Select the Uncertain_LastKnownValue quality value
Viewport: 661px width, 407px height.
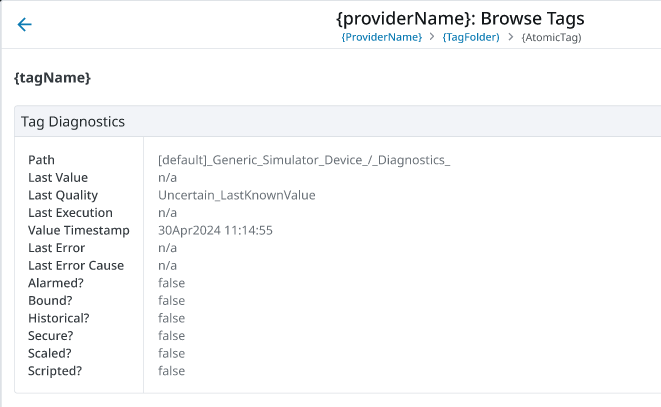click(236, 195)
